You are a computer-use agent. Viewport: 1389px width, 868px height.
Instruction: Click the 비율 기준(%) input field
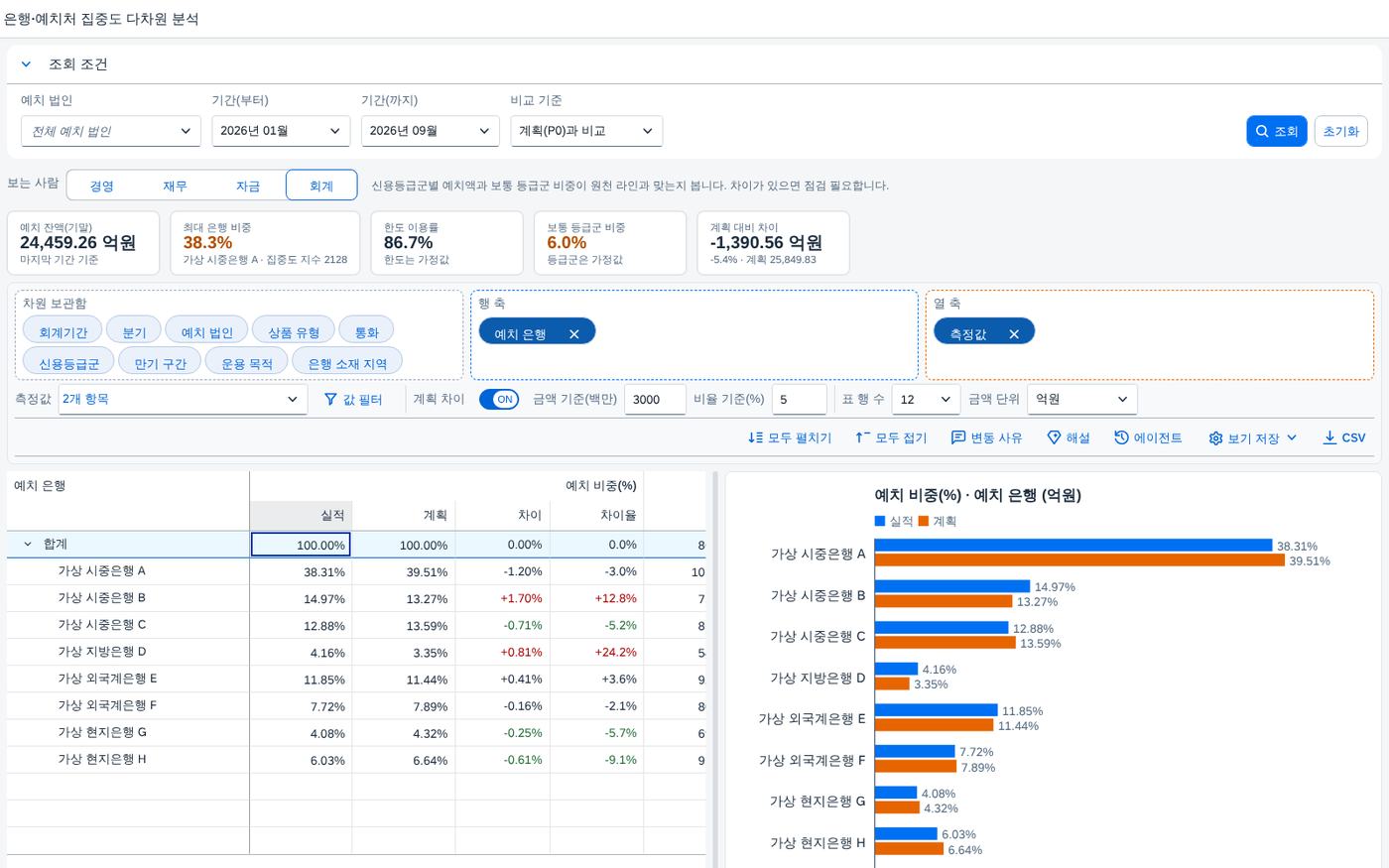pos(799,399)
